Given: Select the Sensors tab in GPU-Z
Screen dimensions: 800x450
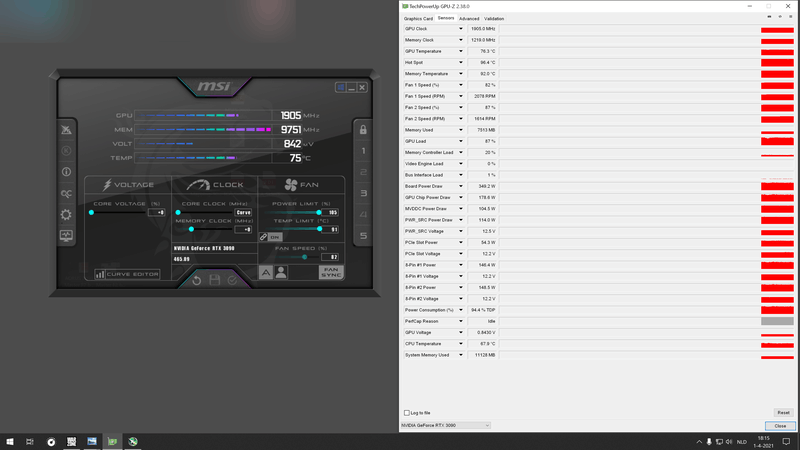Looking at the screenshot, I should [446, 18].
